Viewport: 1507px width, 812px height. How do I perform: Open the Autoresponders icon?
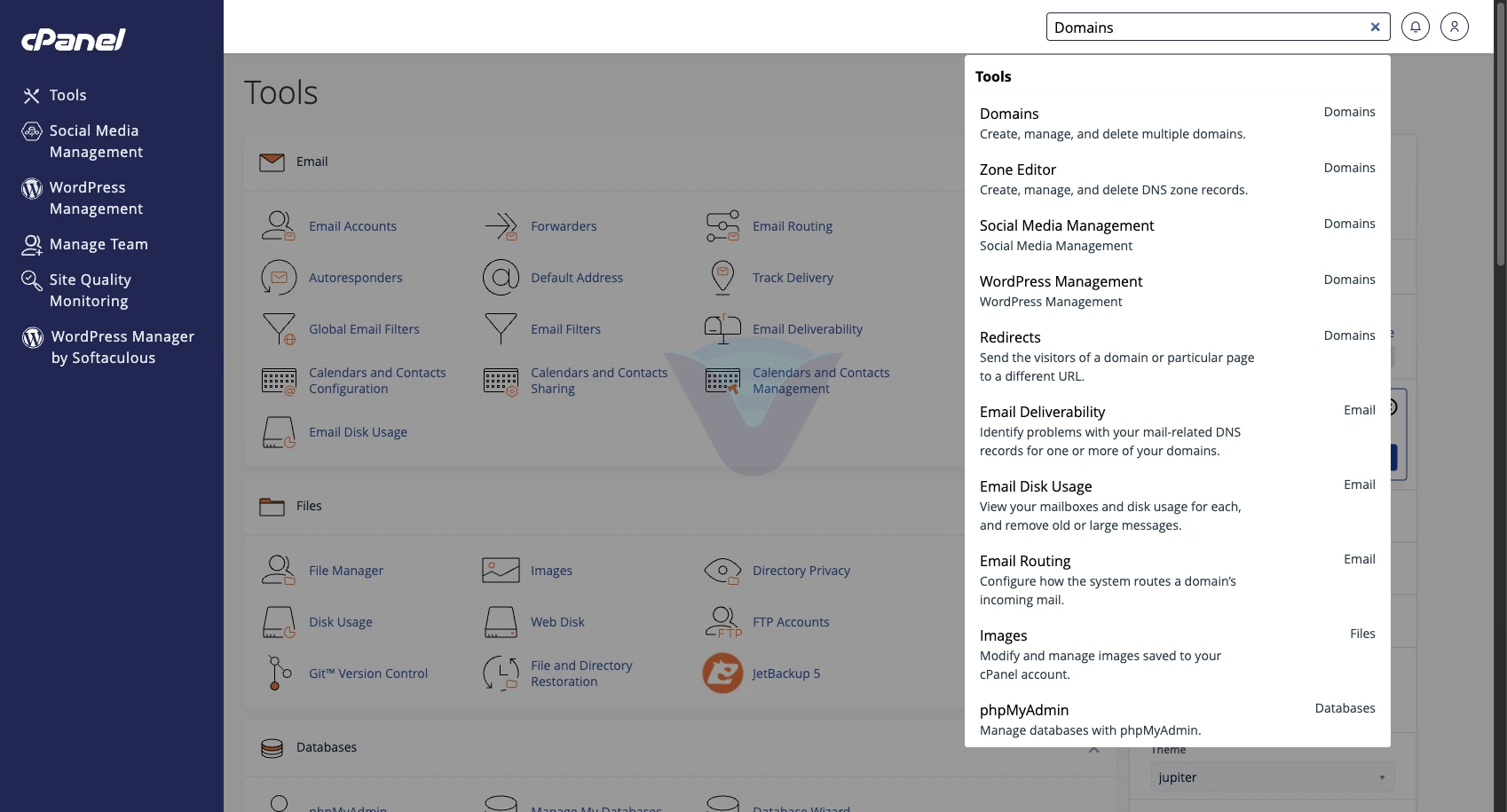point(279,277)
